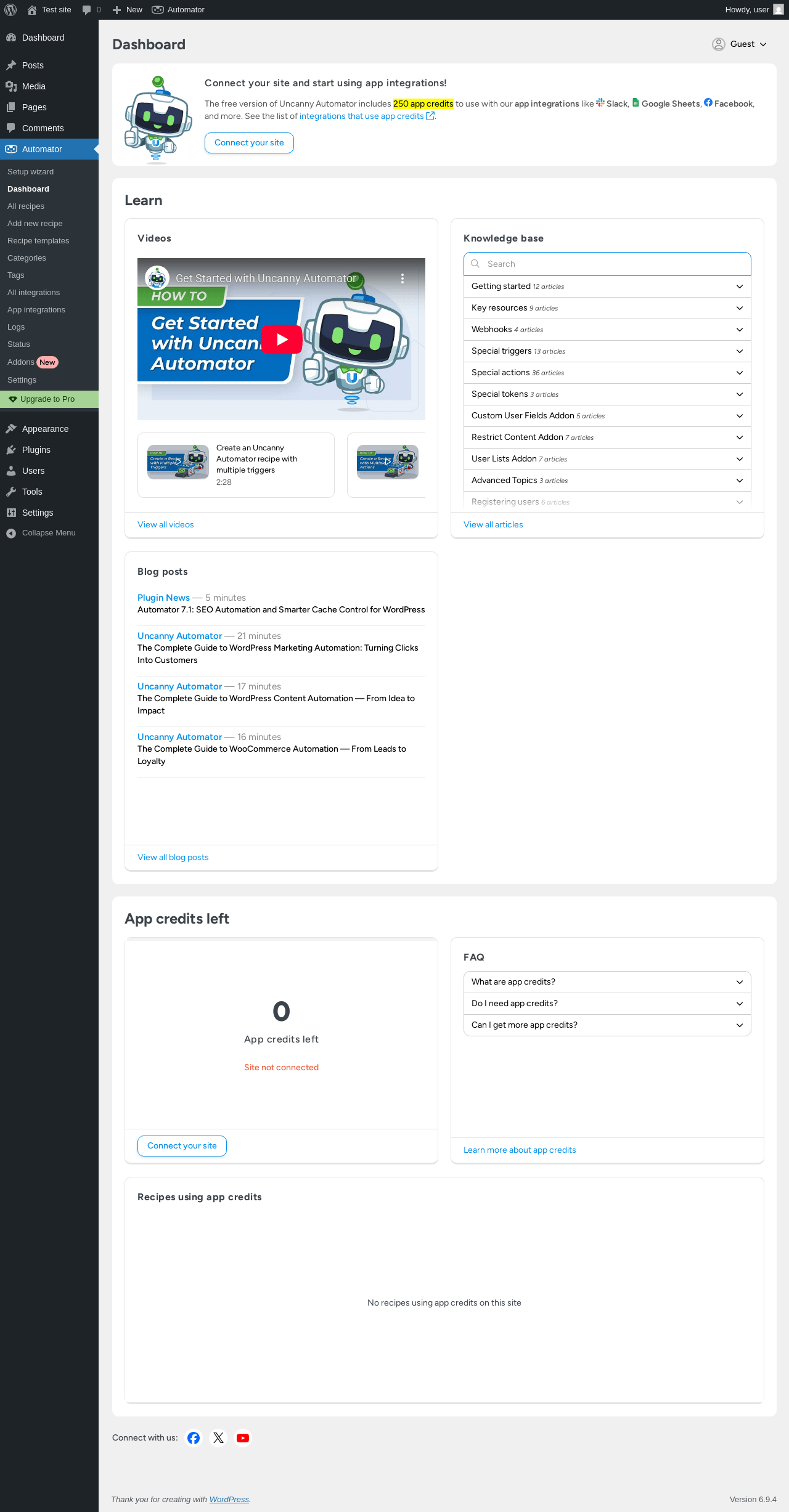Click the Posts pin icon

coord(11,65)
